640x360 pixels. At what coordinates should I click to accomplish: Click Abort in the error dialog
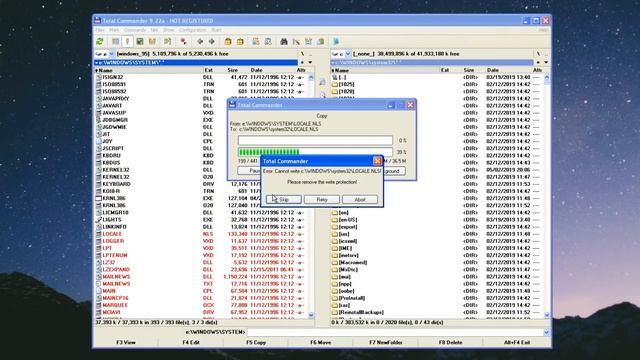(x=360, y=200)
